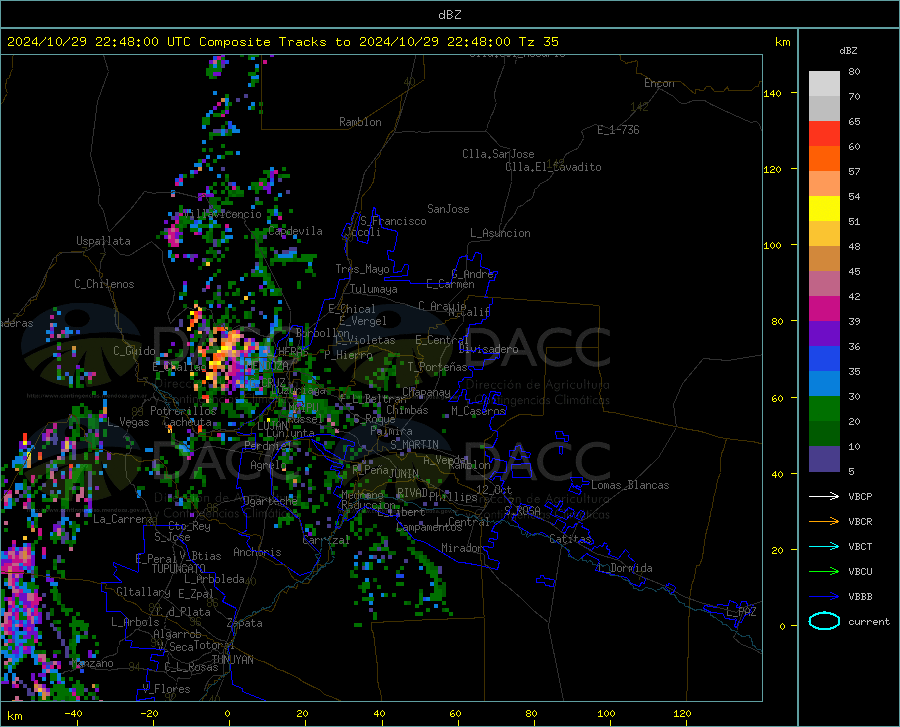Click the 'S_MARTIN' town label

pos(414,445)
